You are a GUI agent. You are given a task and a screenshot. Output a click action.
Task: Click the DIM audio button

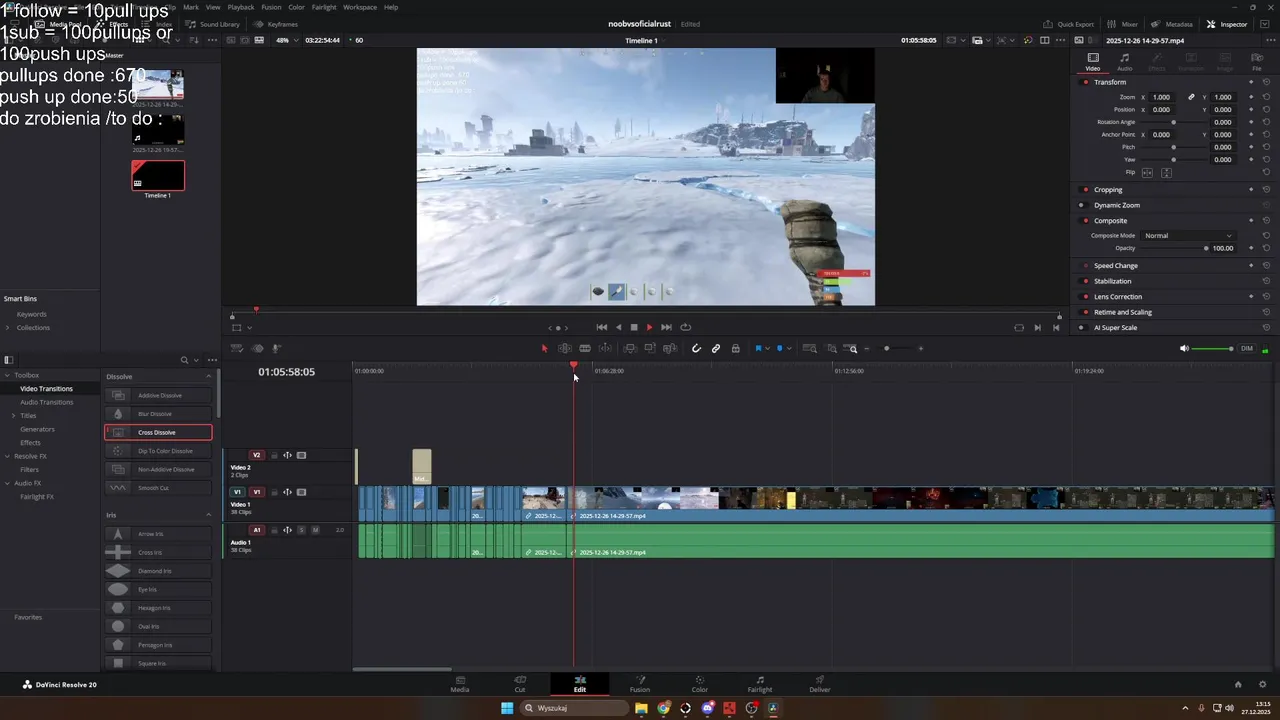click(1247, 349)
